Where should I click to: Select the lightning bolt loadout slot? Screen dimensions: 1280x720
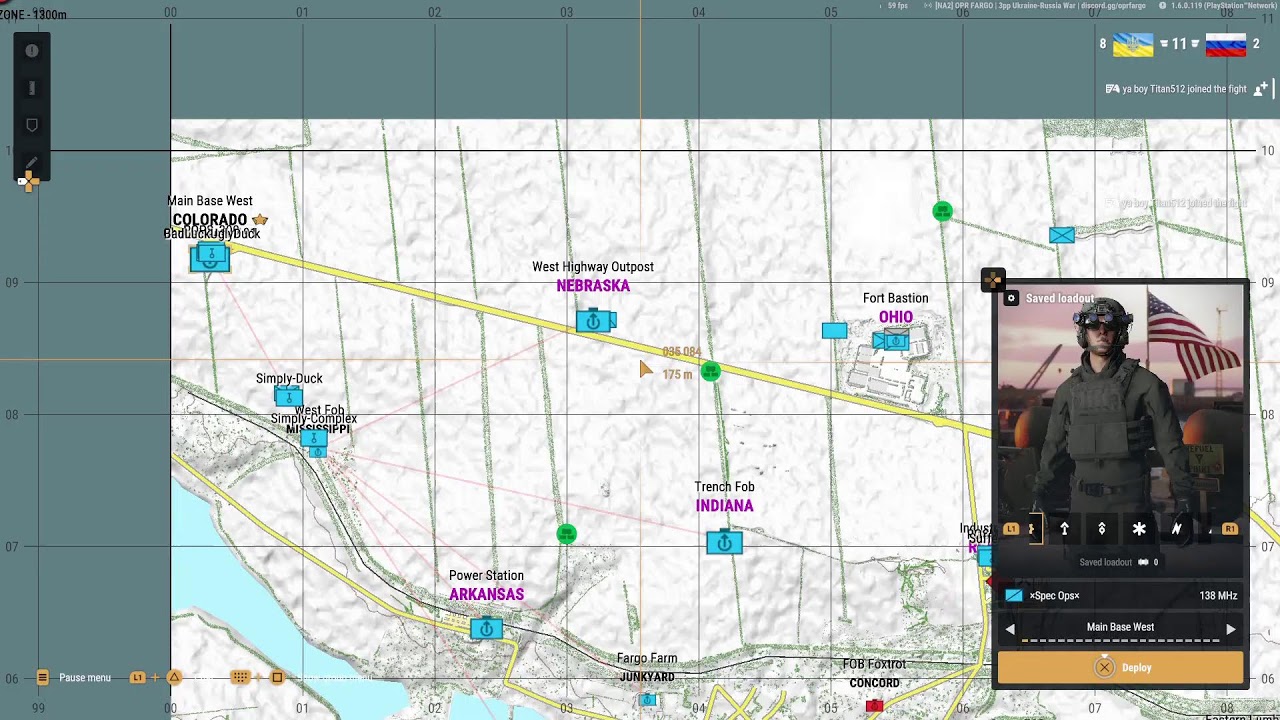coord(1177,529)
